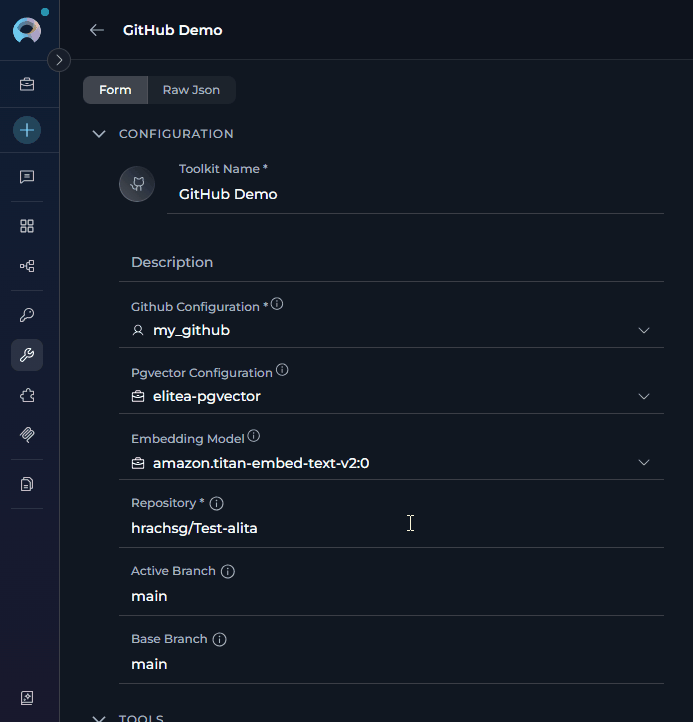The image size is (693, 722).
Task: Click the user icon beside my_github
Action: click(x=138, y=331)
